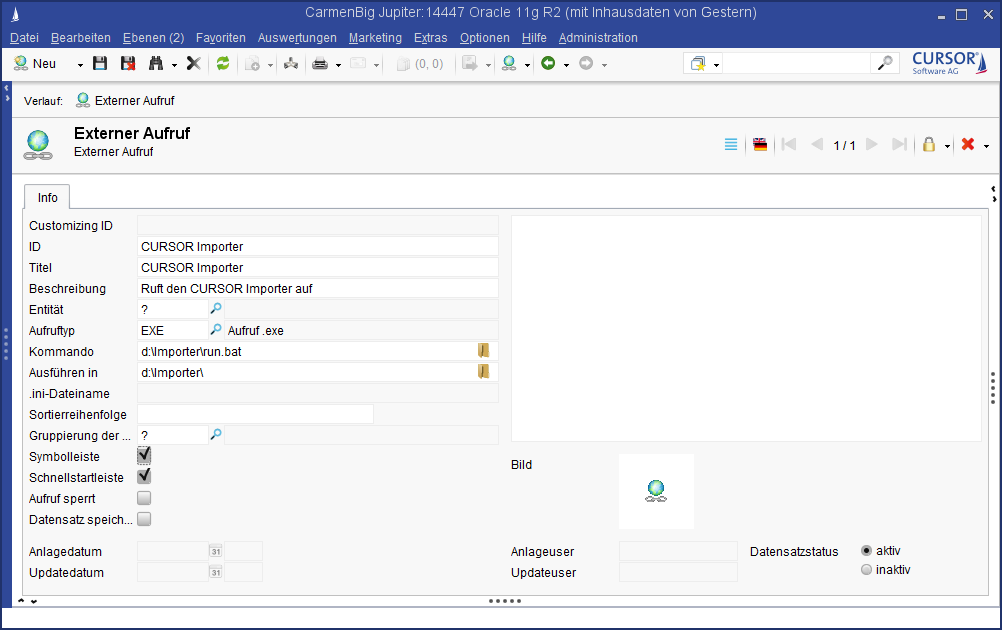Screen dimensions: 1002x630
Task: Switch to the Info tab
Action: pos(47,198)
